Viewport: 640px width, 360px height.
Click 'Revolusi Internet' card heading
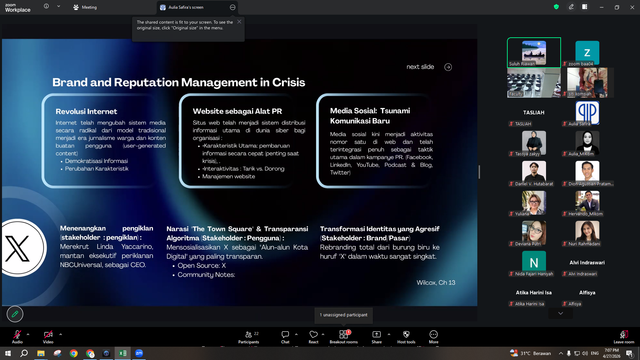tap(86, 111)
